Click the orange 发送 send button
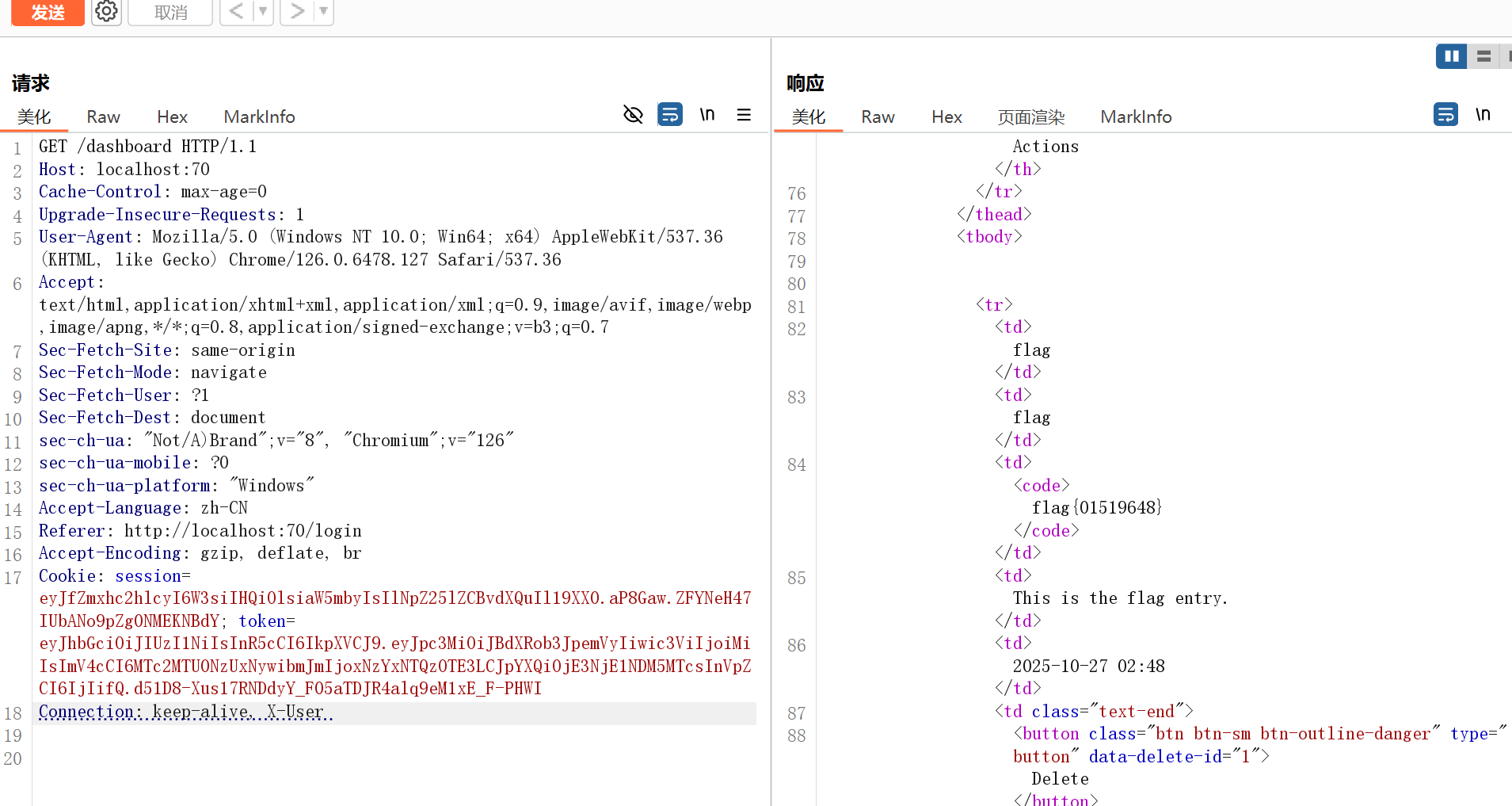Viewport: 1512px width, 806px height. coord(48,13)
